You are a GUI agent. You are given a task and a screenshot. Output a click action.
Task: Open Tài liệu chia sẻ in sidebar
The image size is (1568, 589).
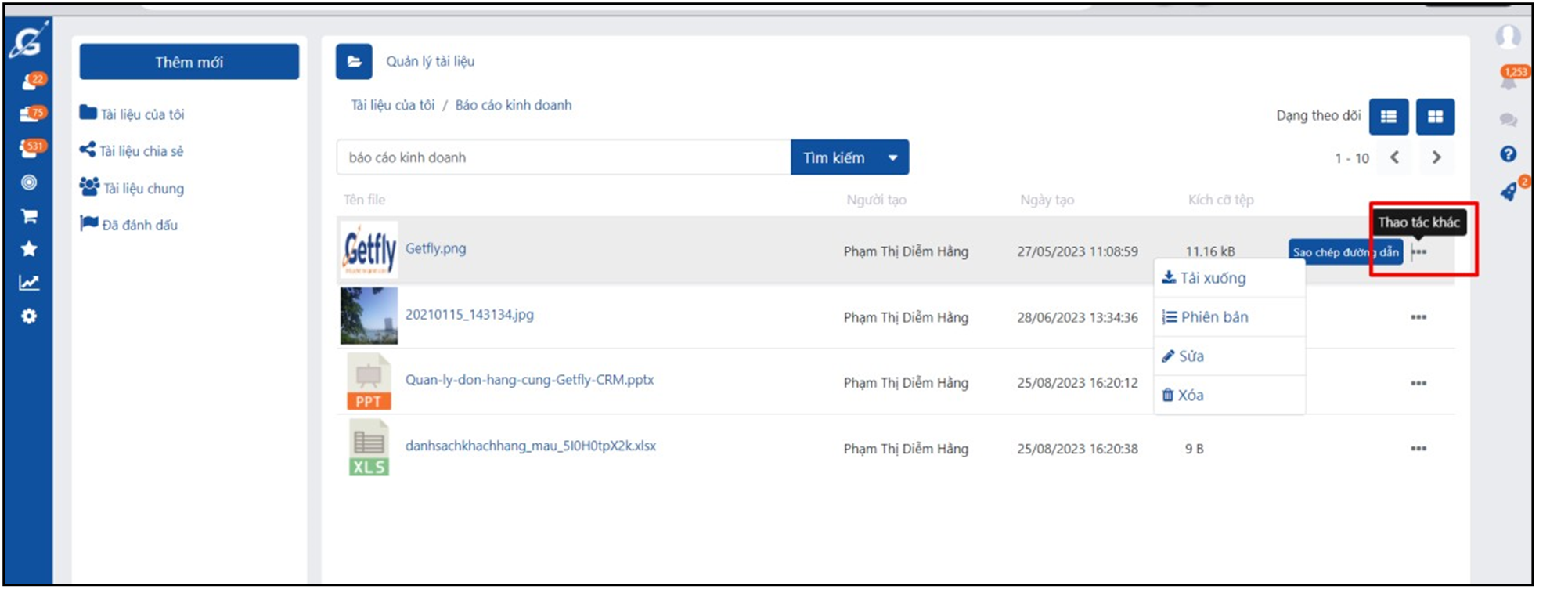tap(141, 151)
